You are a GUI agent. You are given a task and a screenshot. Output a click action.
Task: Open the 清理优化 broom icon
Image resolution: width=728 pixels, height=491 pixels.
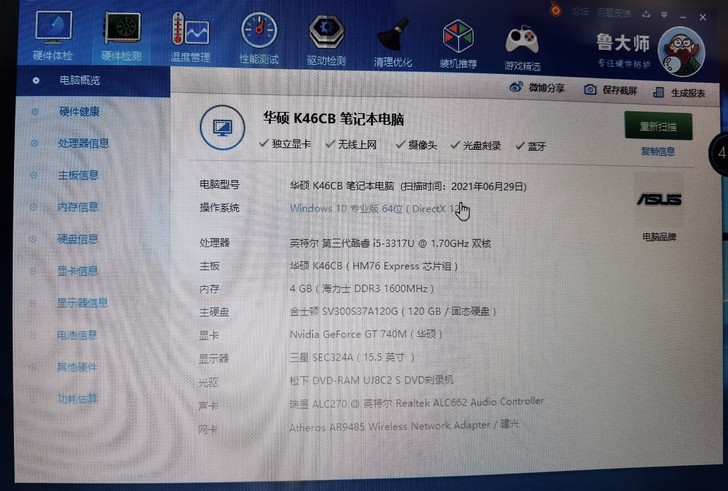(392, 34)
